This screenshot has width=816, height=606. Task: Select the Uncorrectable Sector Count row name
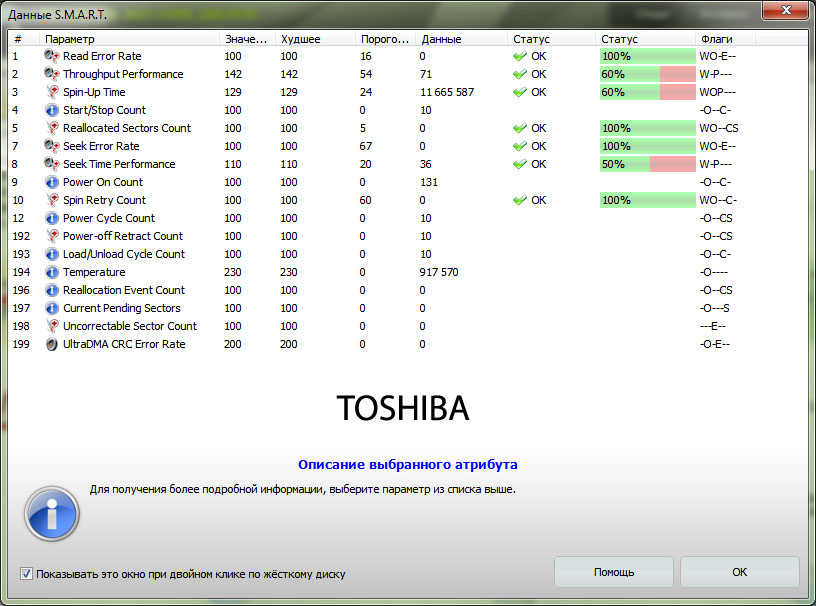click(x=130, y=326)
